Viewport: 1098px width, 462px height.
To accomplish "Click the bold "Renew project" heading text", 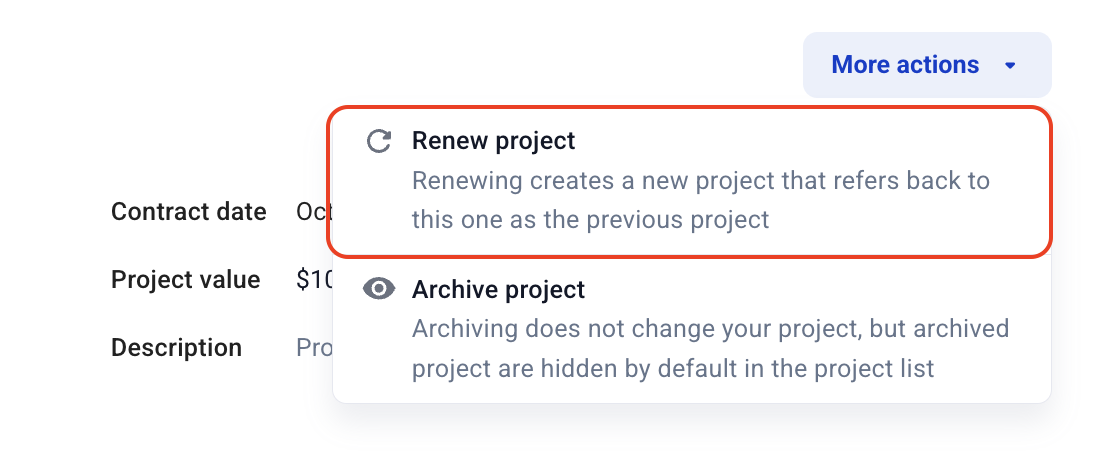I will (x=493, y=141).
